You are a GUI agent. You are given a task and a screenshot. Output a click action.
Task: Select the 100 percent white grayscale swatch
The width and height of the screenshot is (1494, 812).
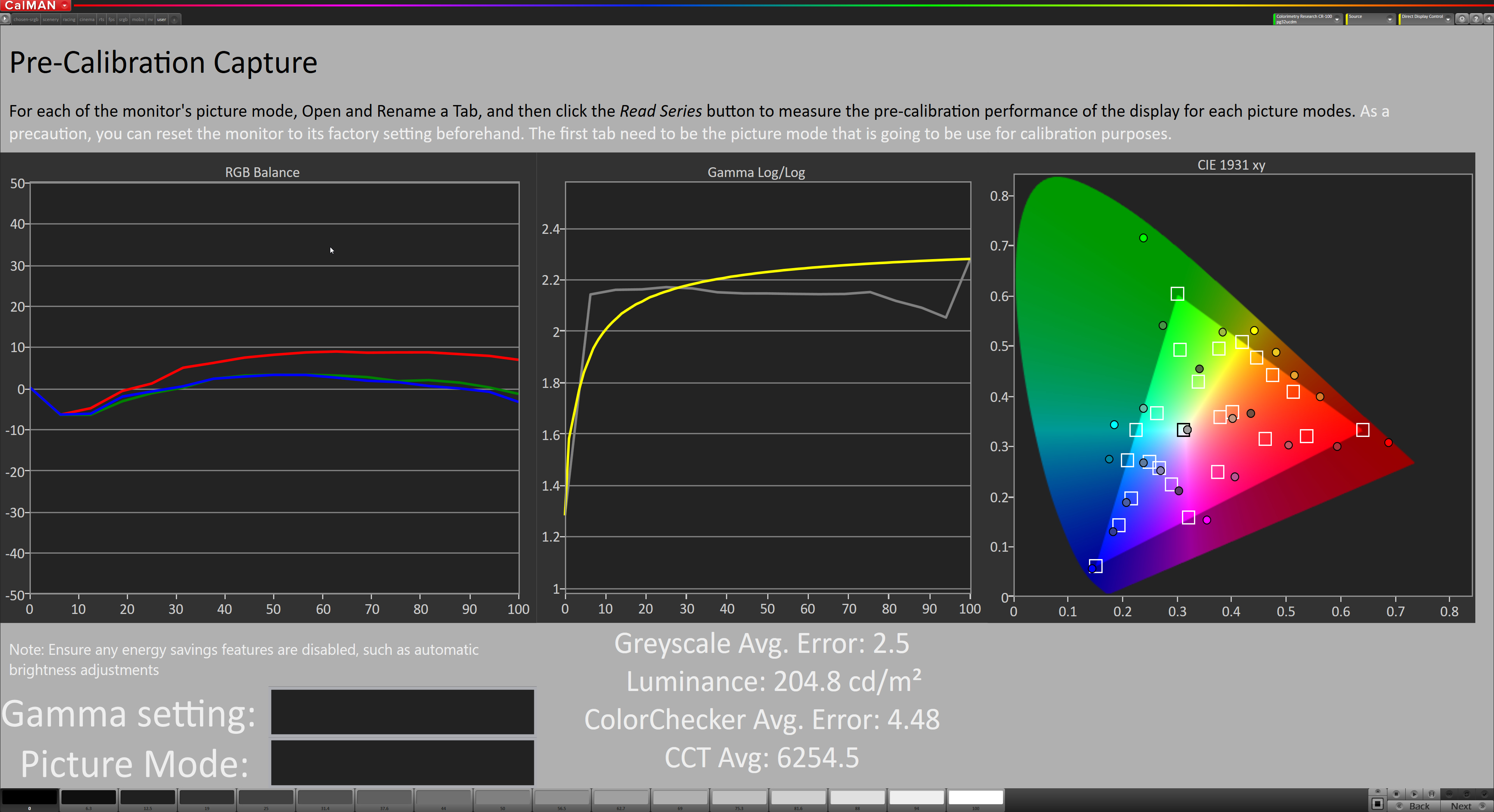click(x=975, y=798)
